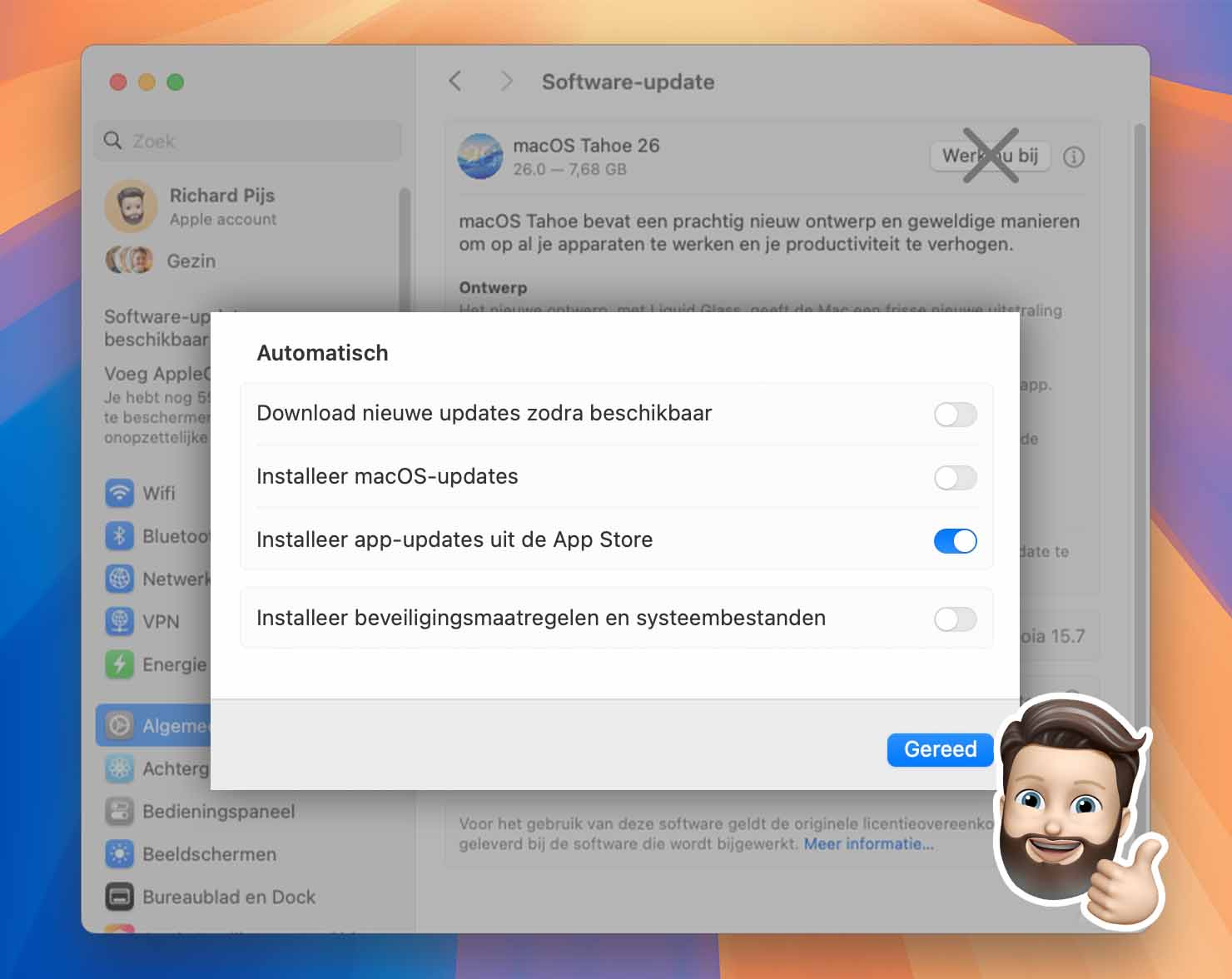This screenshot has width=1232, height=979.
Task: Click the red close window button
Action: click(x=118, y=82)
